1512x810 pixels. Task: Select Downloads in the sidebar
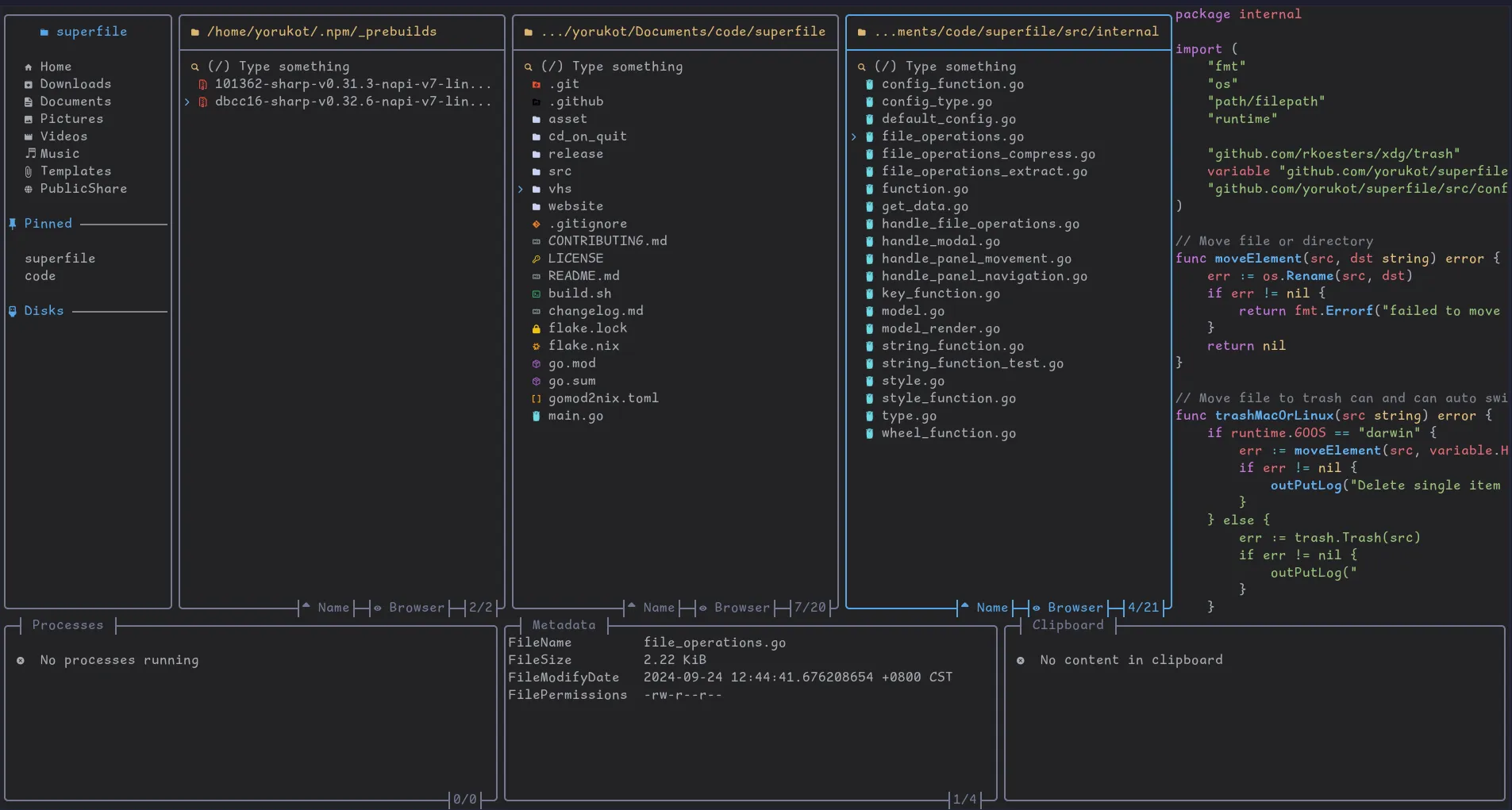point(75,84)
